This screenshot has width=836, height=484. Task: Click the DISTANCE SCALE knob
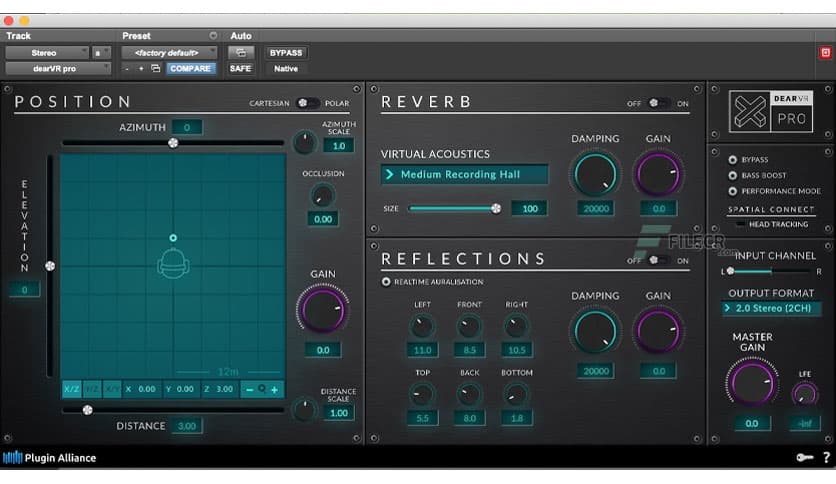[x=304, y=410]
